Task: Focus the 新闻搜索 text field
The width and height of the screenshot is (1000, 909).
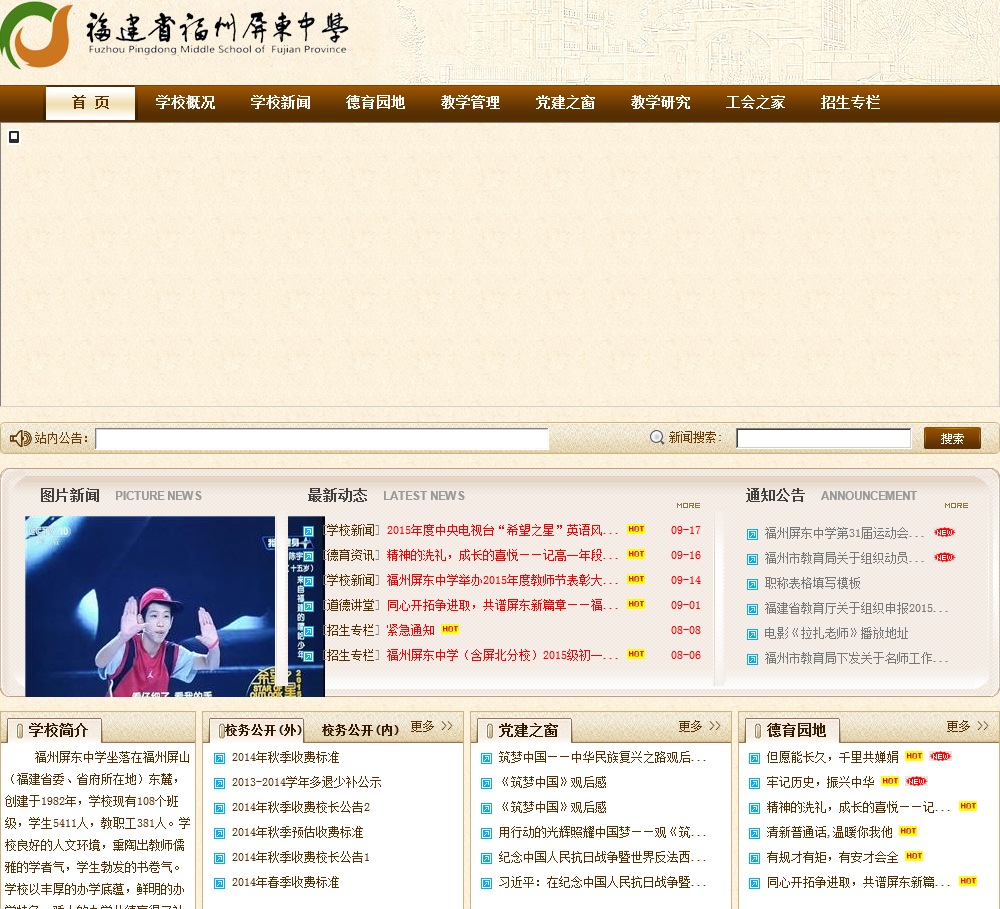Action: pos(823,438)
